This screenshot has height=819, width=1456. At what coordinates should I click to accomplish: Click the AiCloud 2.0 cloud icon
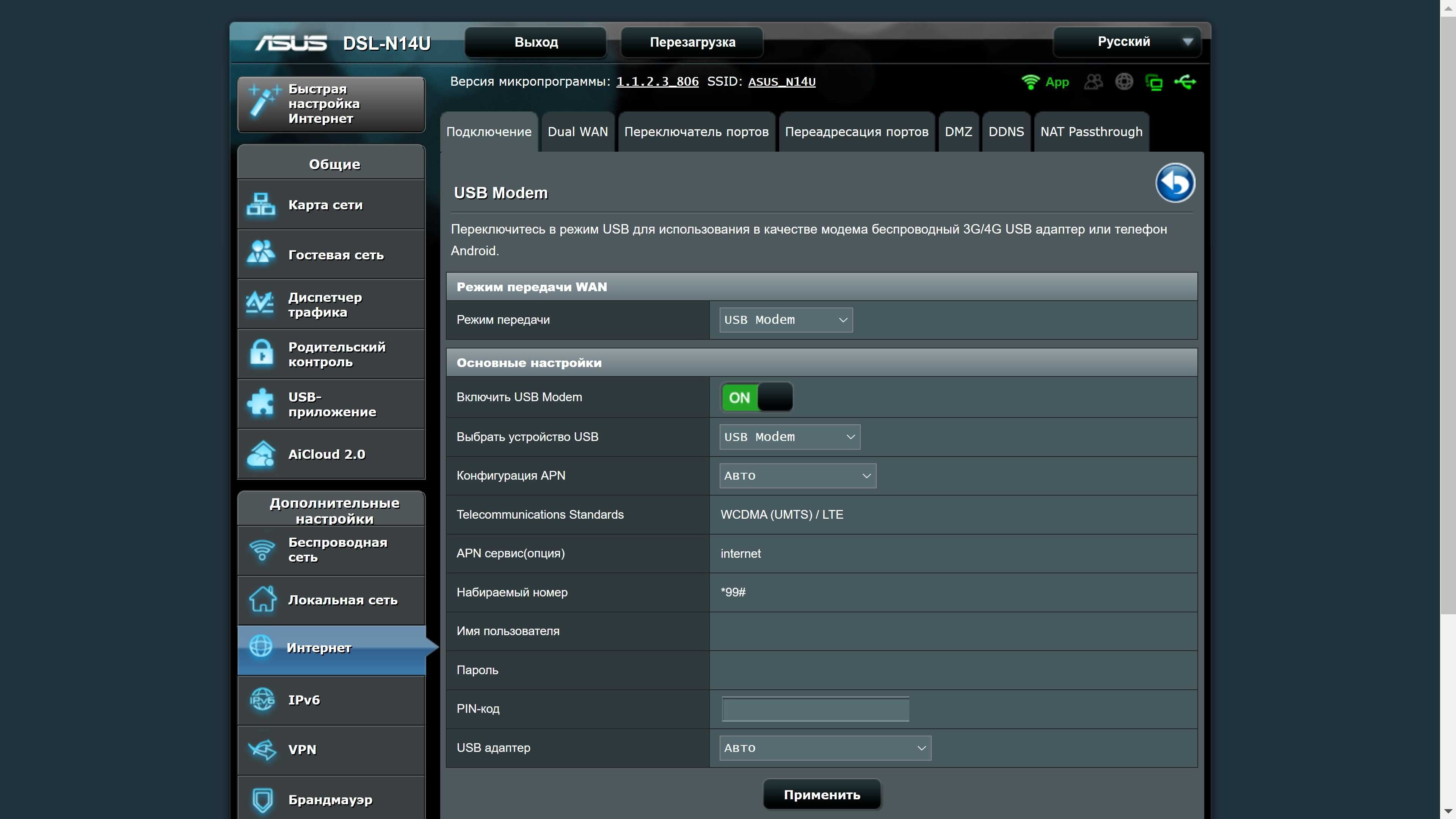point(261,454)
